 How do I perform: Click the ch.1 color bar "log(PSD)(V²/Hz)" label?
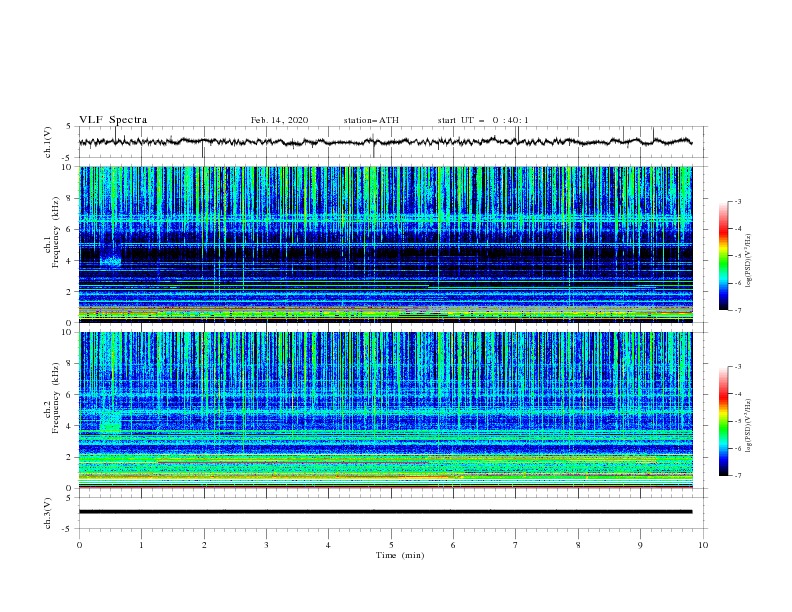pos(748,261)
